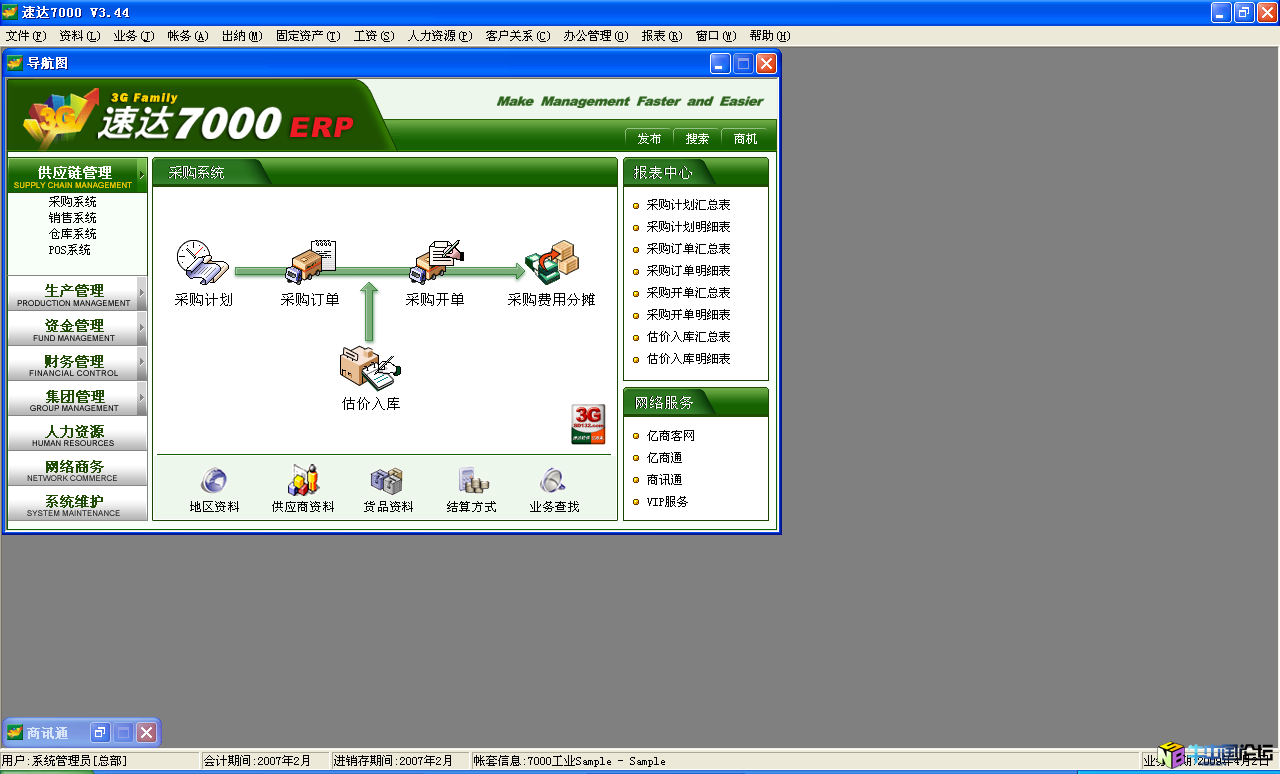
Task: Select POS系统 in the sidebar list
Action: tap(70, 250)
